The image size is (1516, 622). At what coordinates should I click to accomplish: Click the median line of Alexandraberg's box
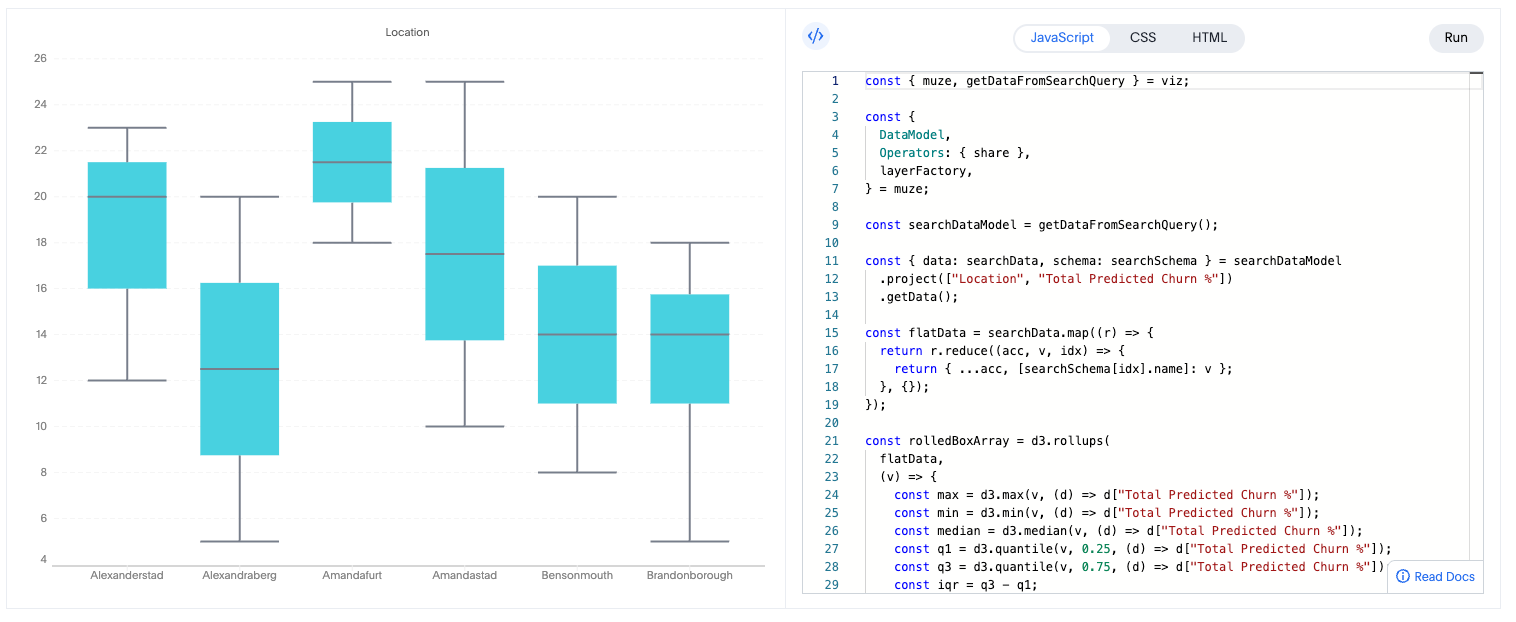click(239, 369)
